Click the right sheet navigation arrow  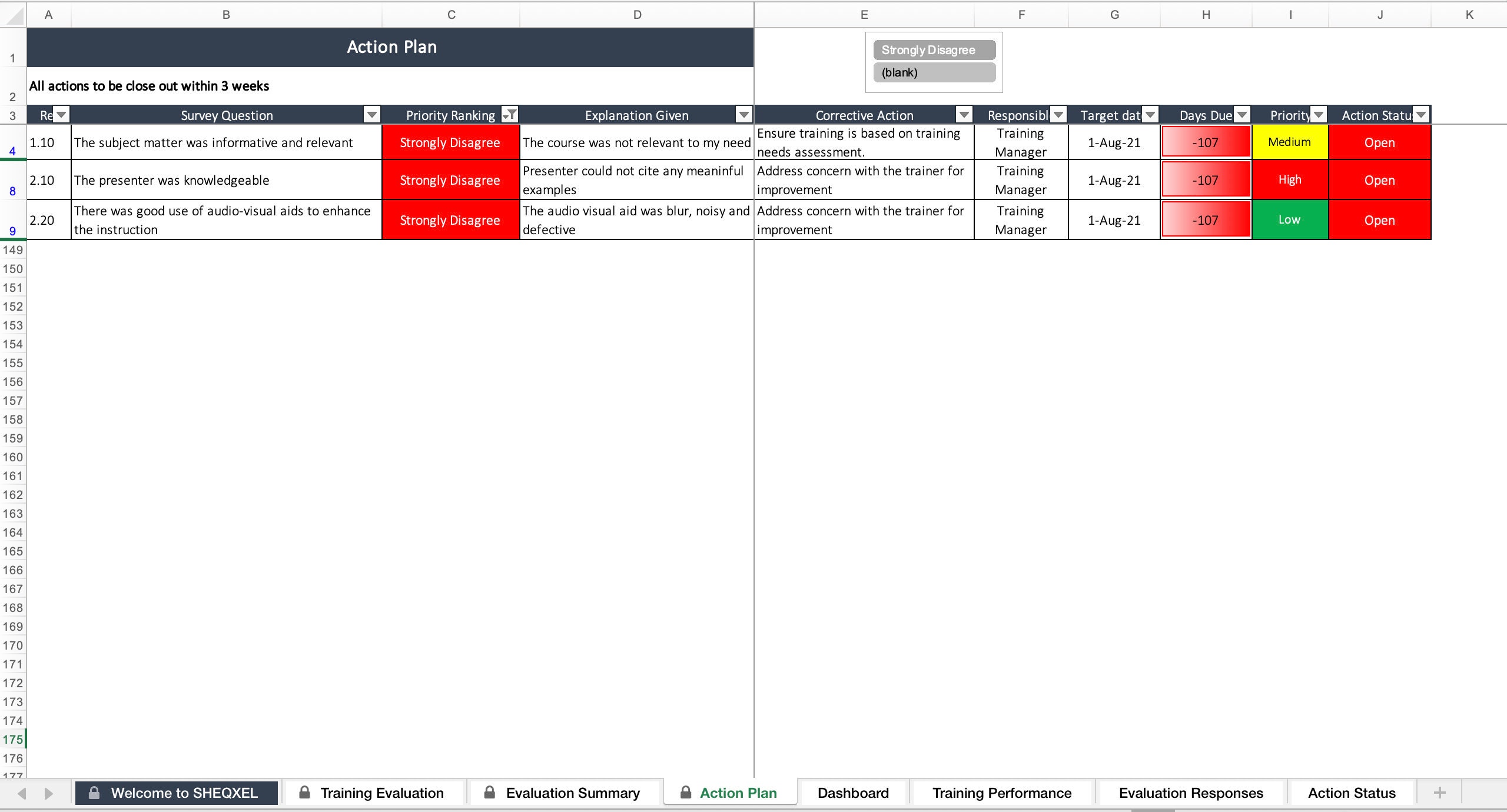click(48, 793)
